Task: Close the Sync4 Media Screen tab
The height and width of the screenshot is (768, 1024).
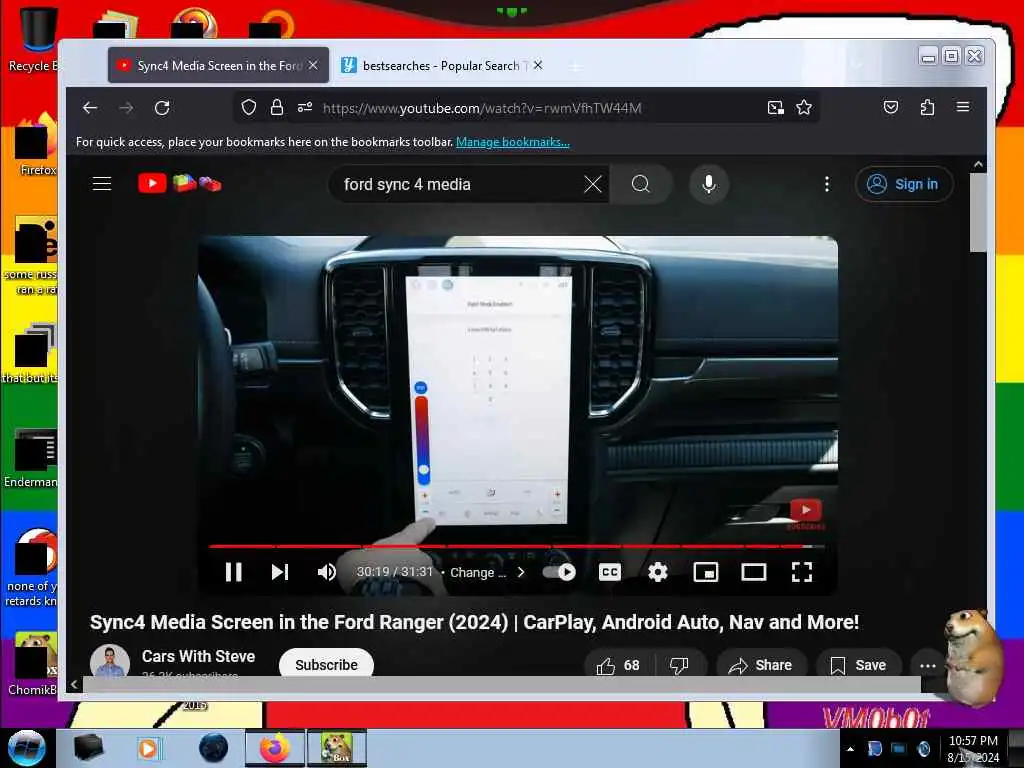Action: tap(313, 65)
